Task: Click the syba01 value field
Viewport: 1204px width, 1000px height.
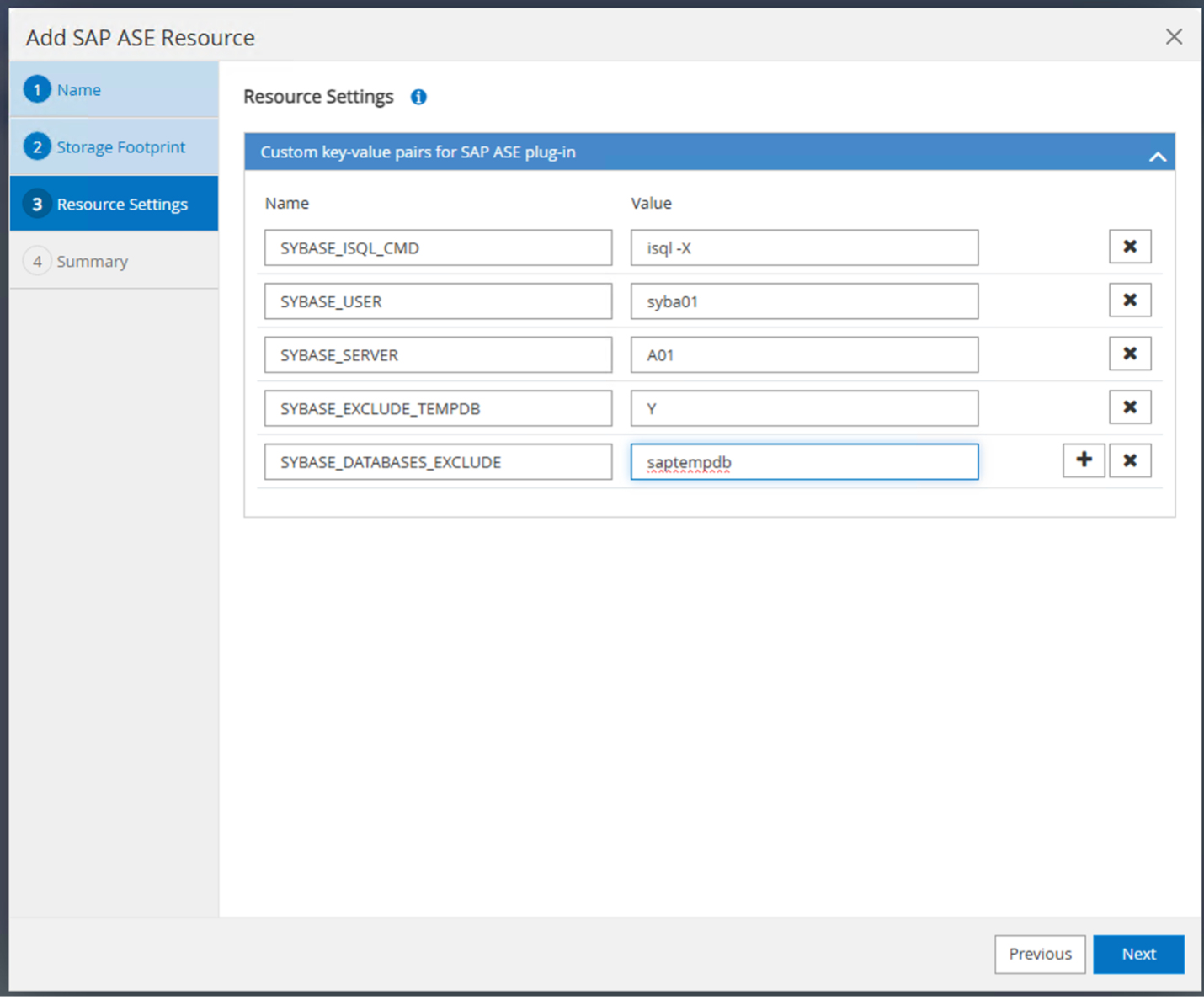Action: tap(804, 301)
